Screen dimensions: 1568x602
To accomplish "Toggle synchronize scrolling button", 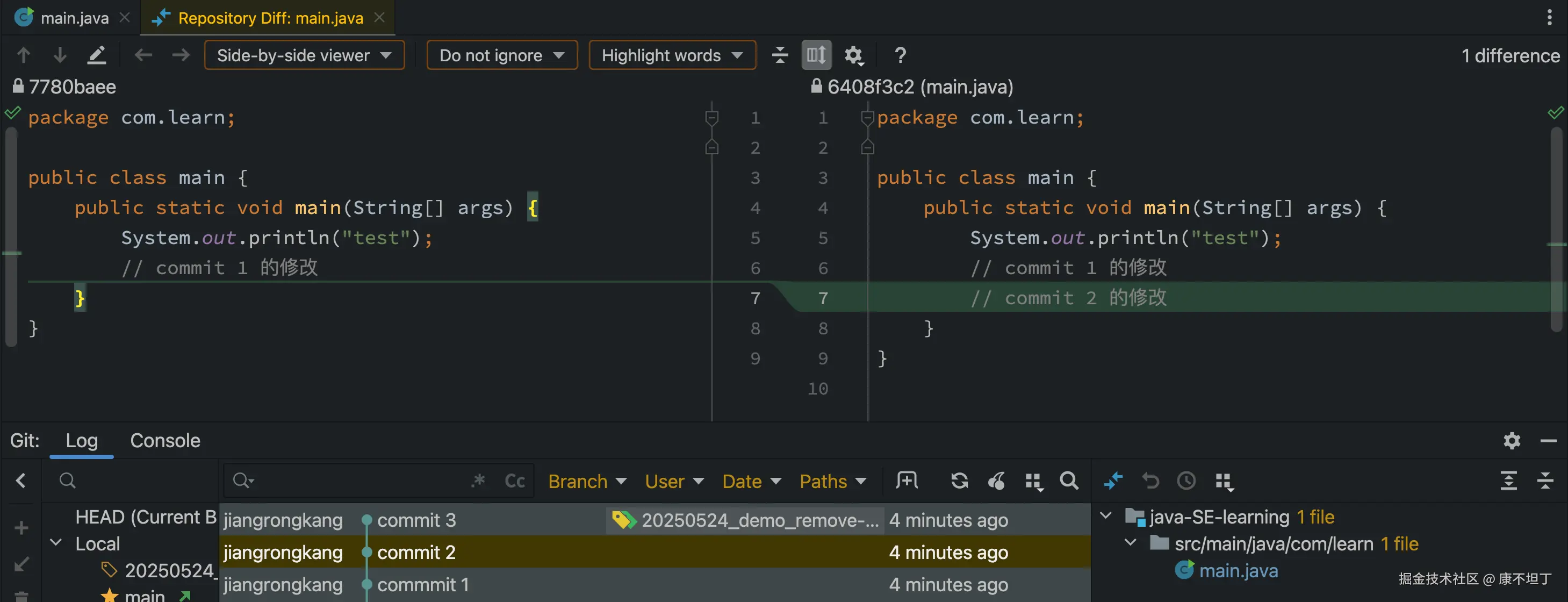I will (816, 55).
